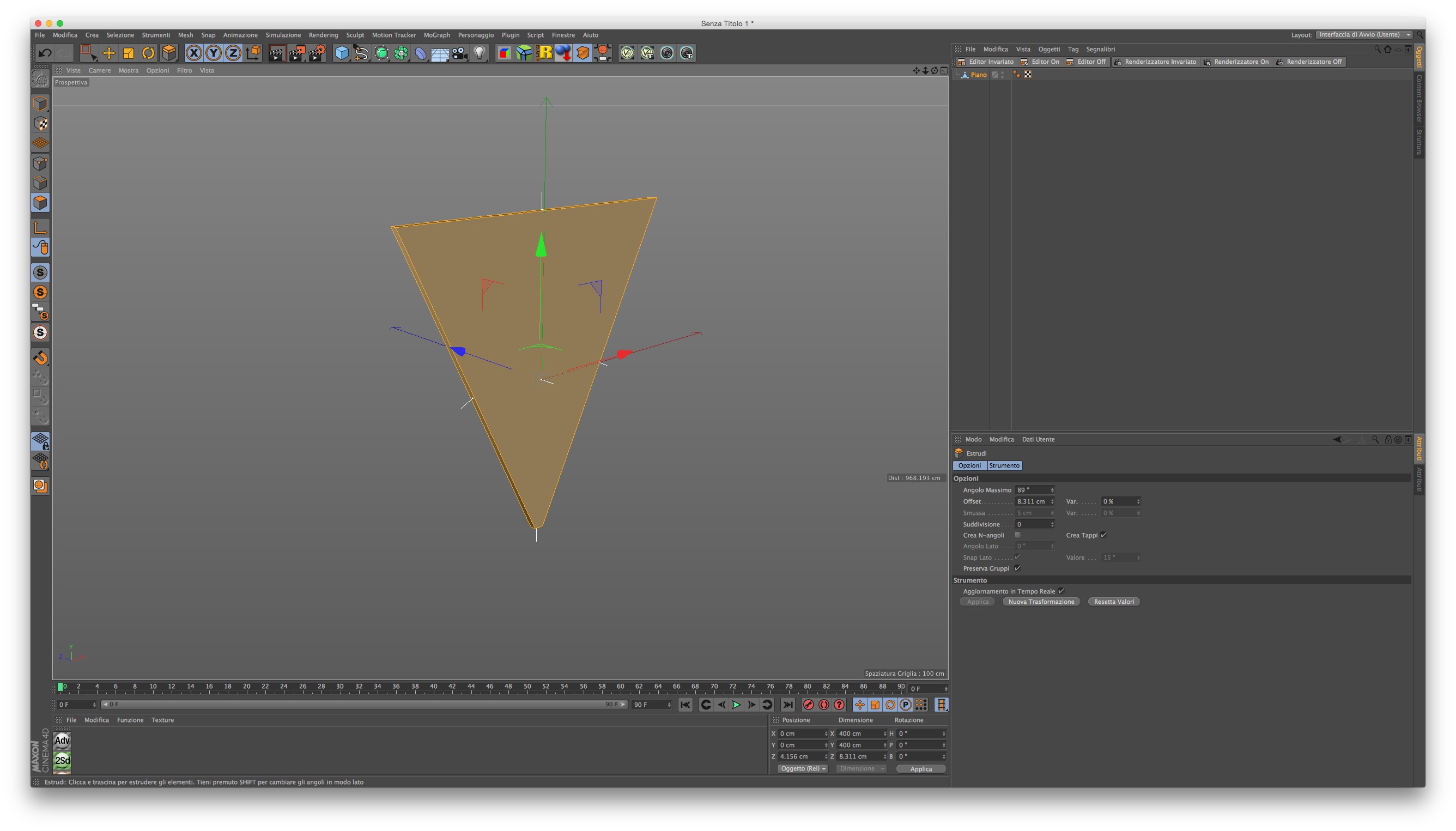Open the Layout interface dropdown
This screenshot has width=1456, height=831.
pyautogui.click(x=1363, y=35)
